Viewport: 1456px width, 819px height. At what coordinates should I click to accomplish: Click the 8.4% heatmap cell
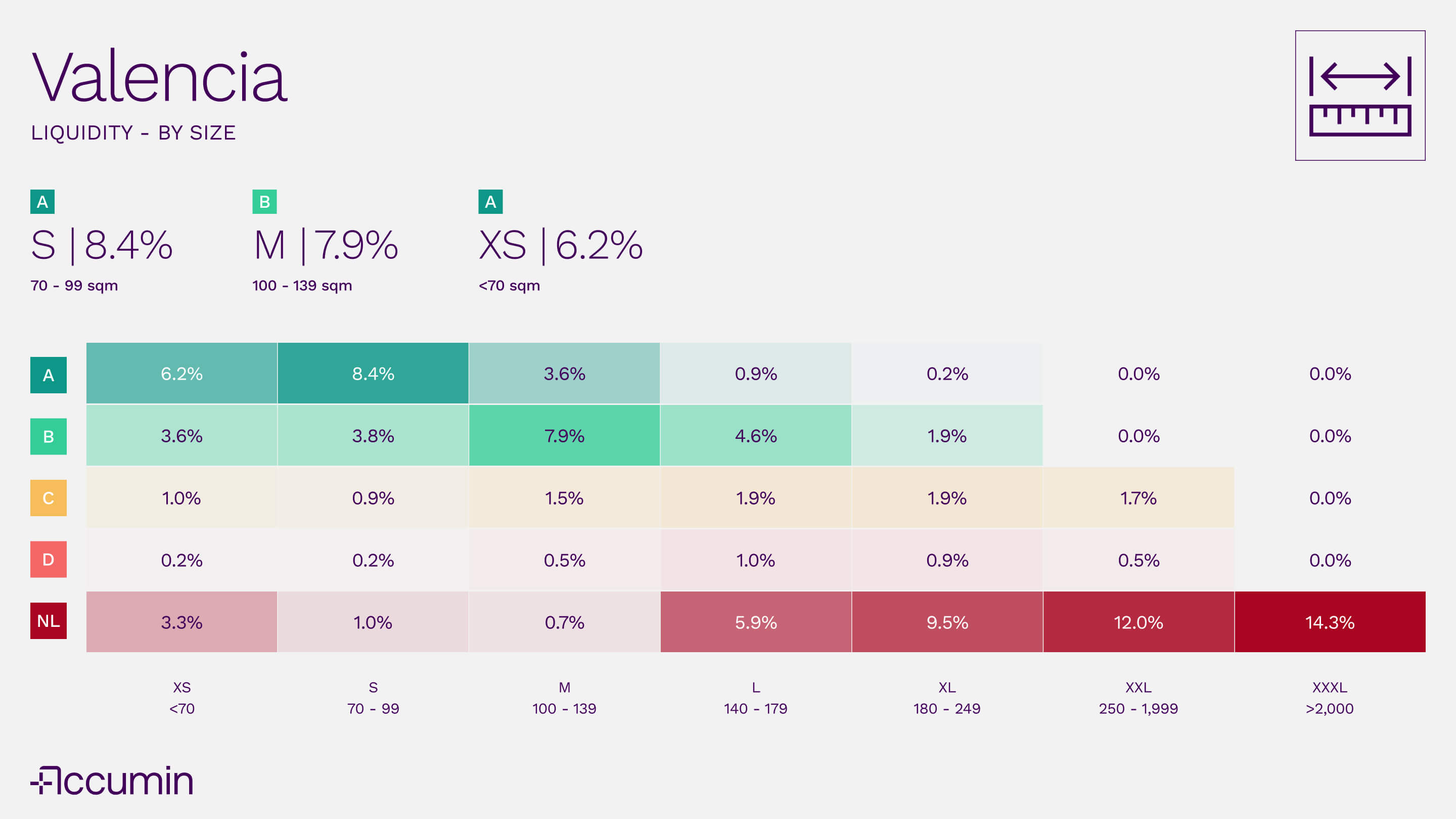tap(373, 374)
